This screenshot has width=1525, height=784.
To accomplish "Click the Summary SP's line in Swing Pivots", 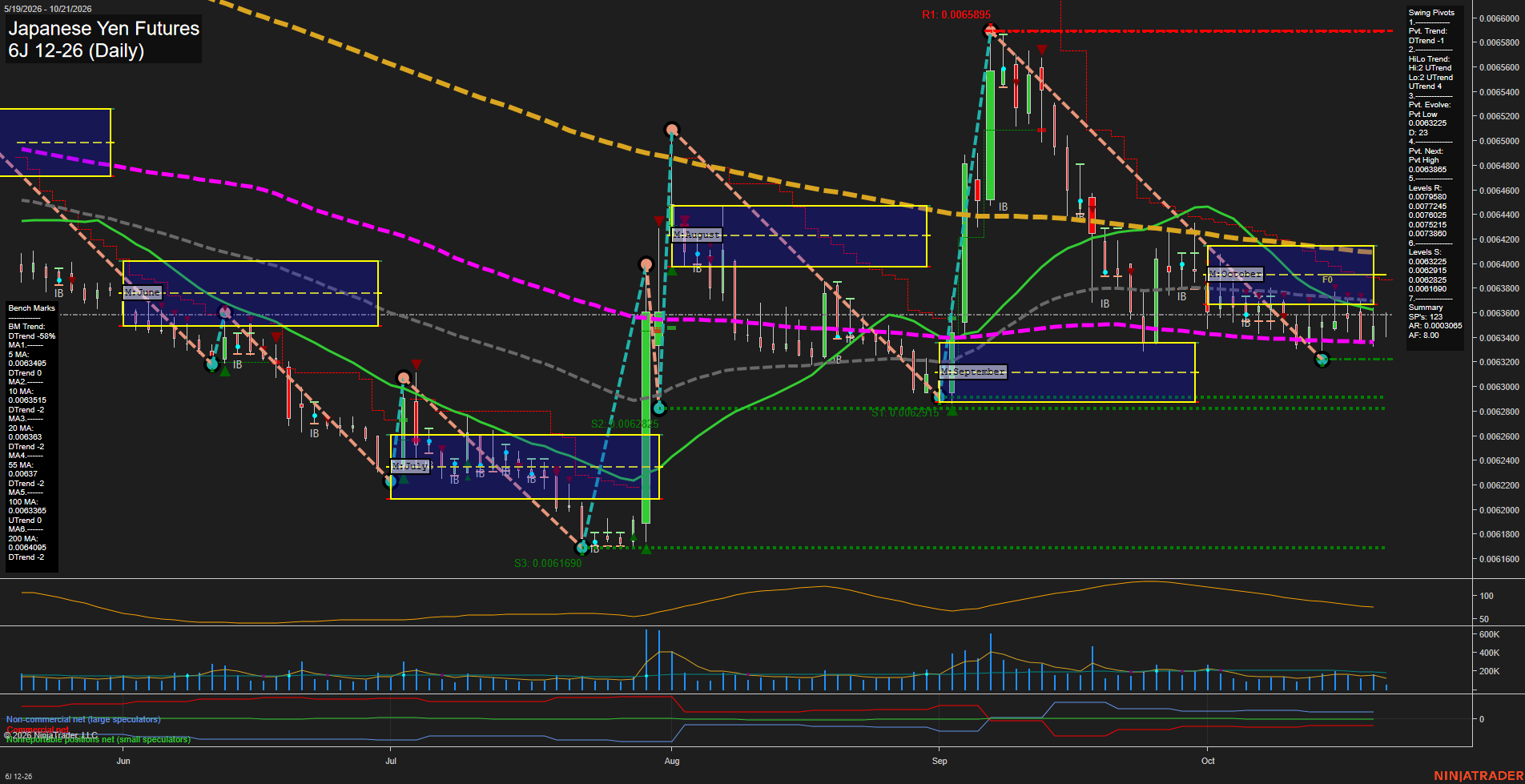I will [x=1426, y=317].
